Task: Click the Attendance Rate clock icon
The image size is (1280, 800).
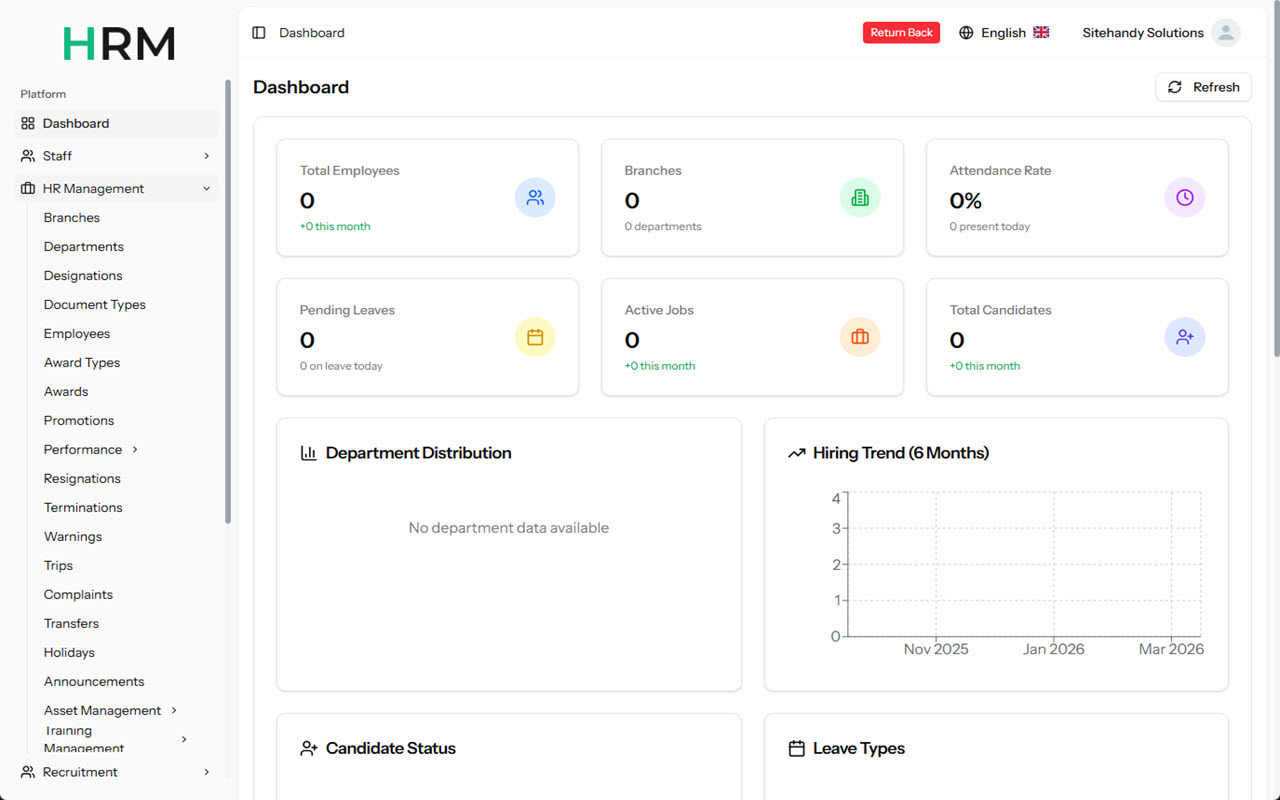Action: [x=1184, y=198]
